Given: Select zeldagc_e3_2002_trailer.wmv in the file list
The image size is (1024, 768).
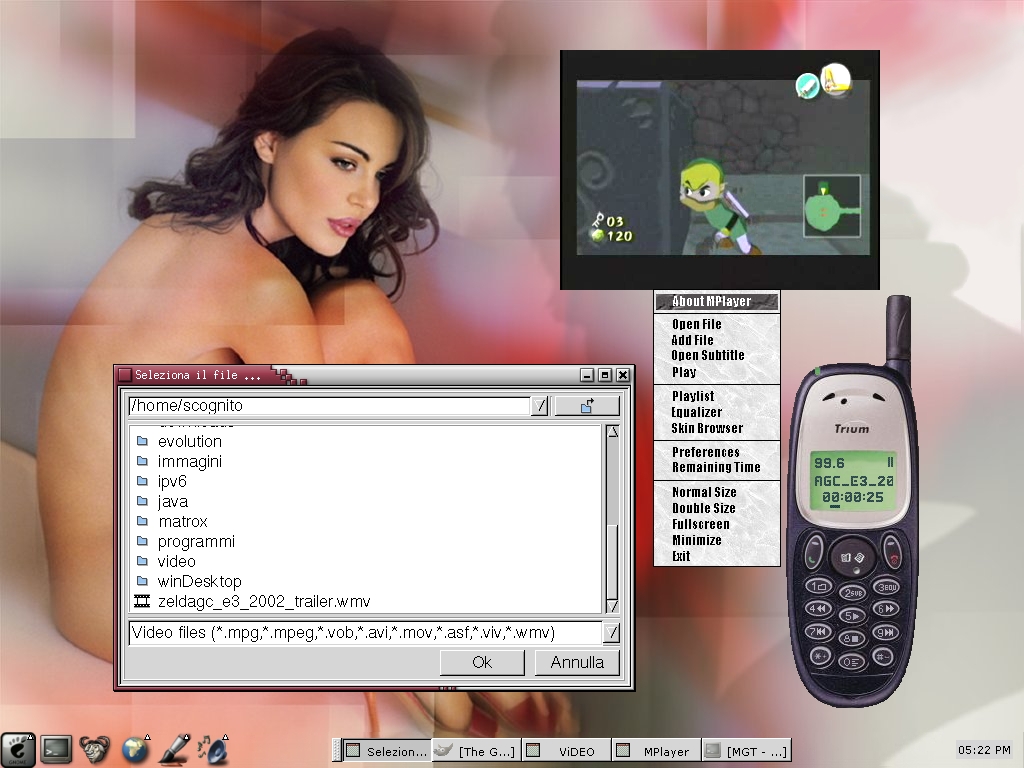Looking at the screenshot, I should tap(264, 601).
